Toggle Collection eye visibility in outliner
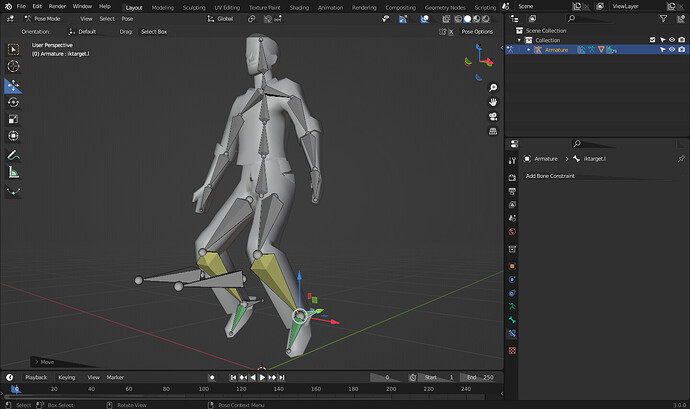690x409 pixels. point(672,40)
